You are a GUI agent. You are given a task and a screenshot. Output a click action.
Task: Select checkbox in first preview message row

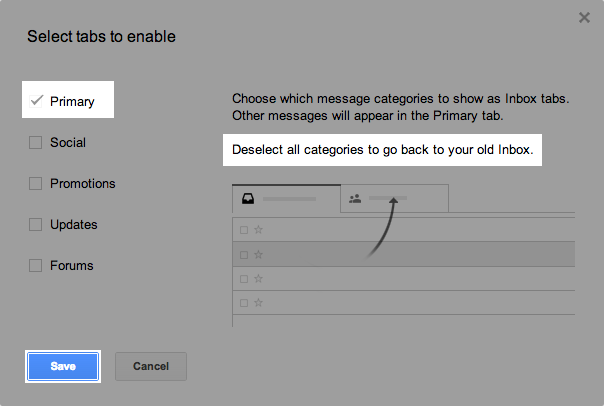point(243,230)
